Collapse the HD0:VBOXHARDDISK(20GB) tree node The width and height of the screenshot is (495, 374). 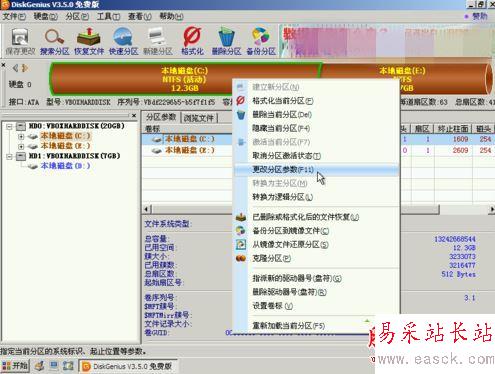(9, 126)
